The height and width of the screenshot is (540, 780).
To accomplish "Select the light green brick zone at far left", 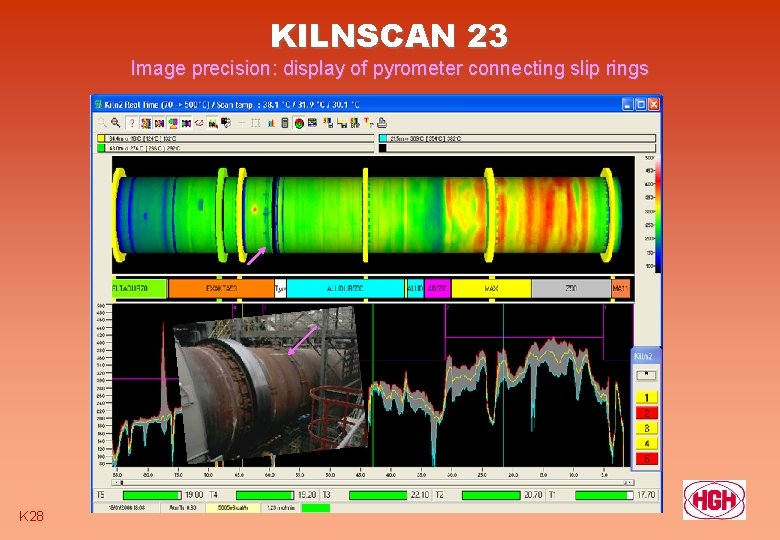I will click(x=139, y=288).
